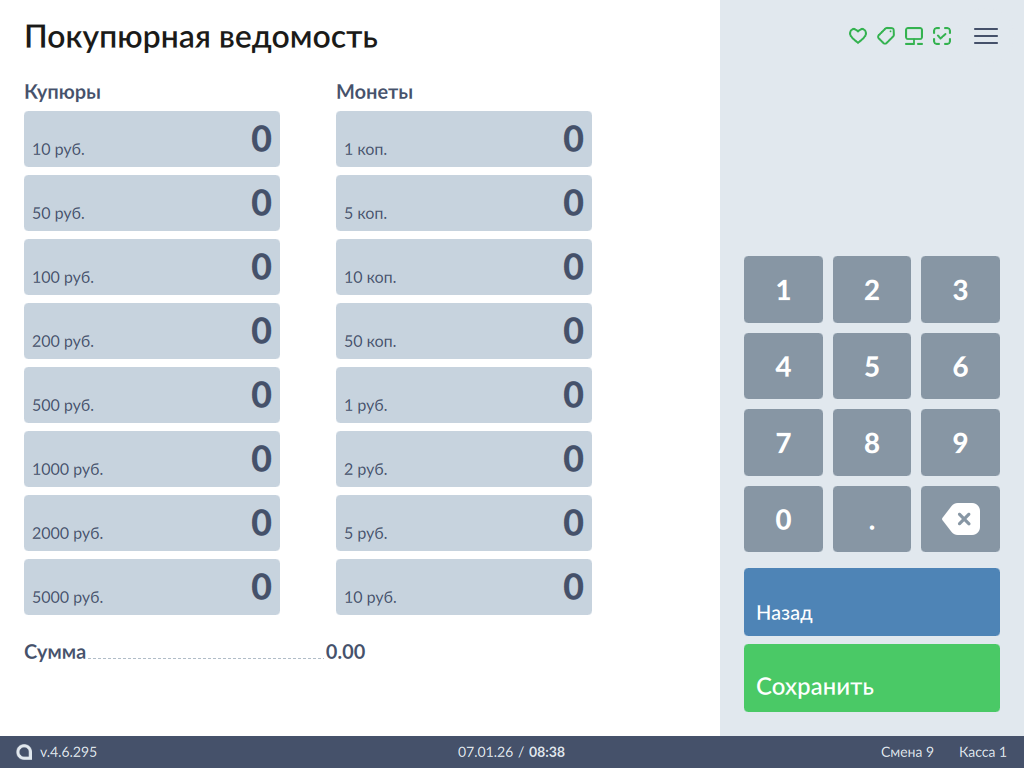Click the green heart status icon

(x=857, y=36)
